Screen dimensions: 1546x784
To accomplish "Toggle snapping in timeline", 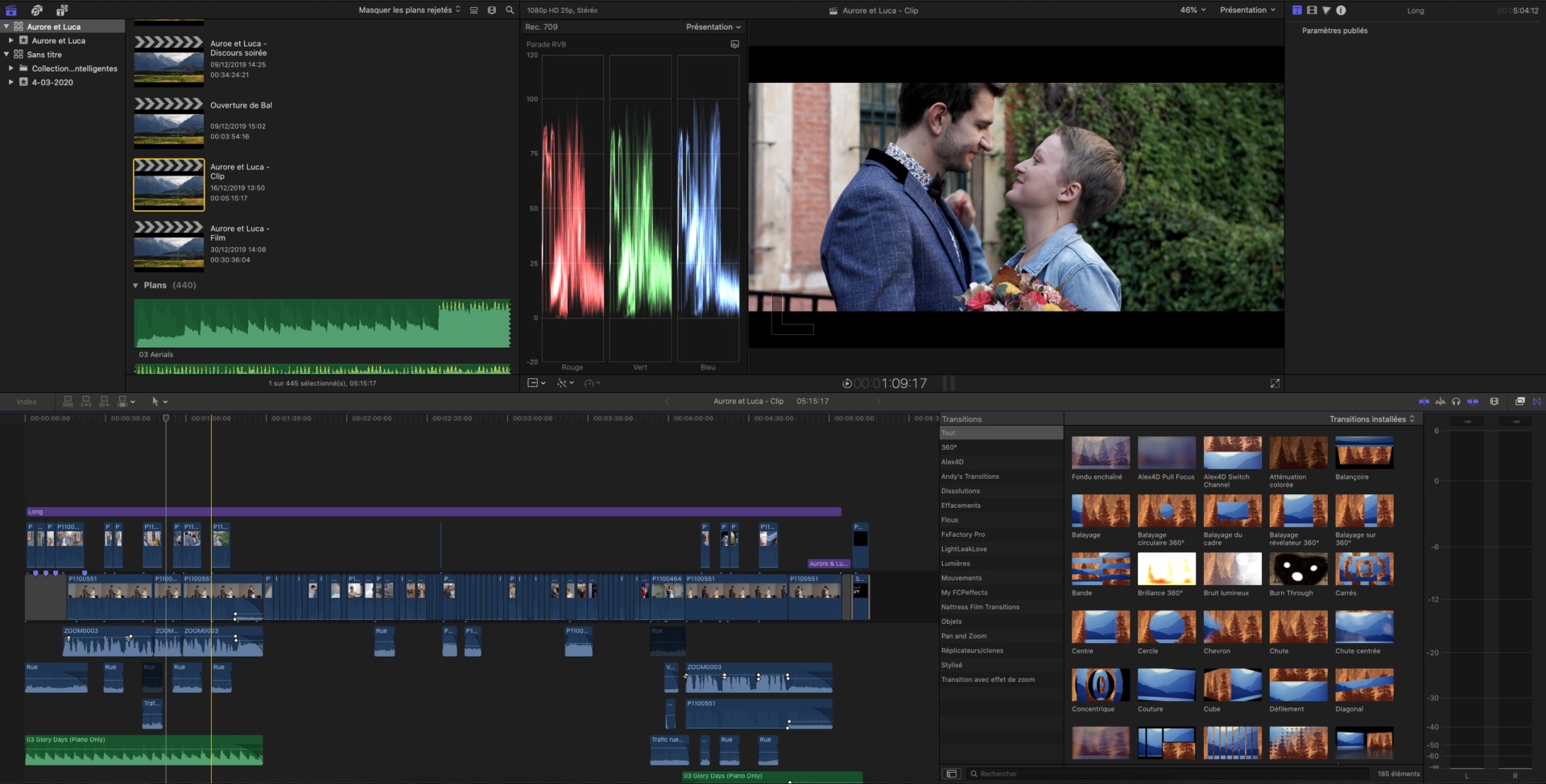I will tap(1473, 401).
